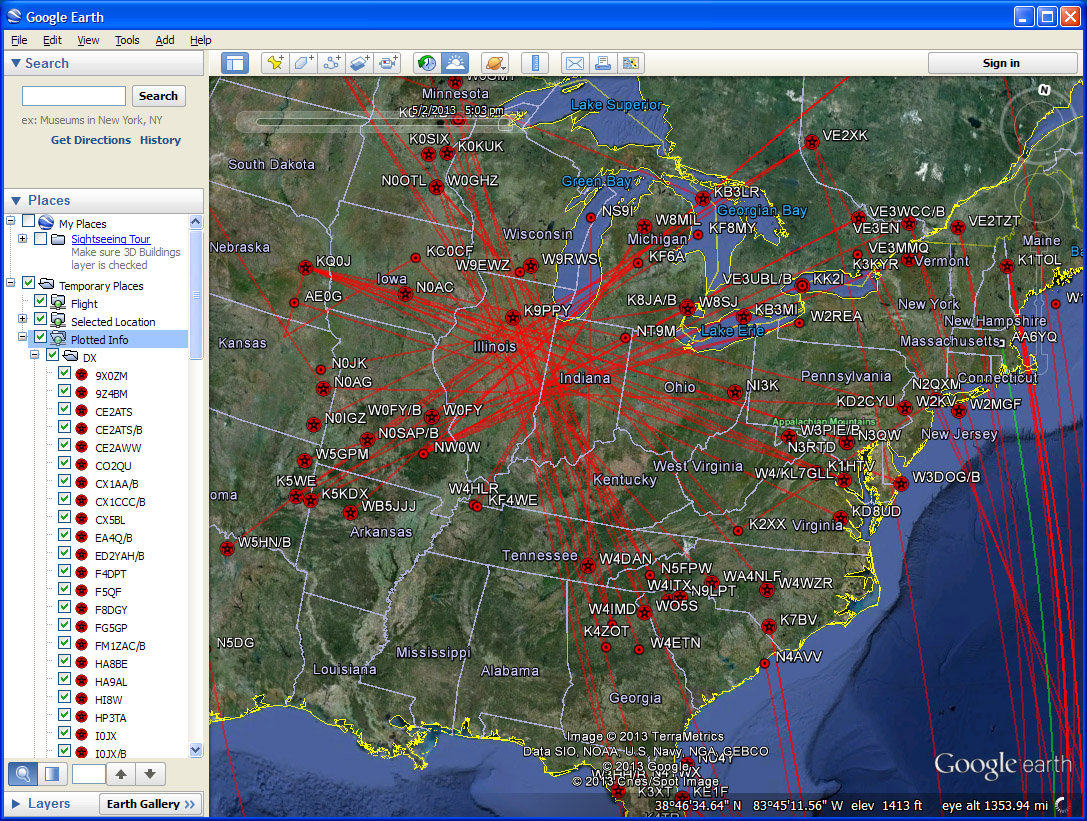The height and width of the screenshot is (821, 1087).
Task: Open the Add menu
Action: point(165,40)
